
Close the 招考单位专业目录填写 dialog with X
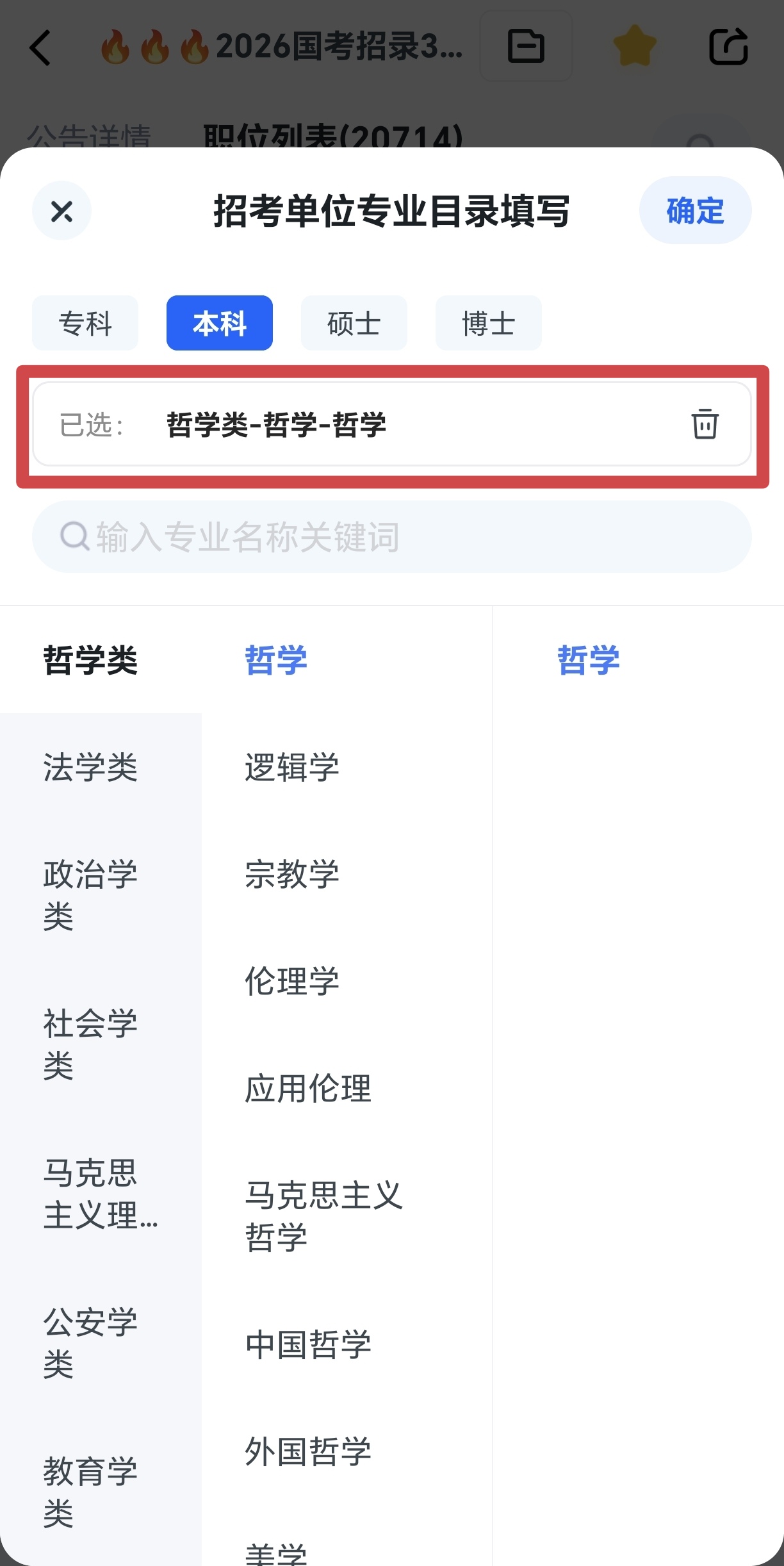pos(61,211)
